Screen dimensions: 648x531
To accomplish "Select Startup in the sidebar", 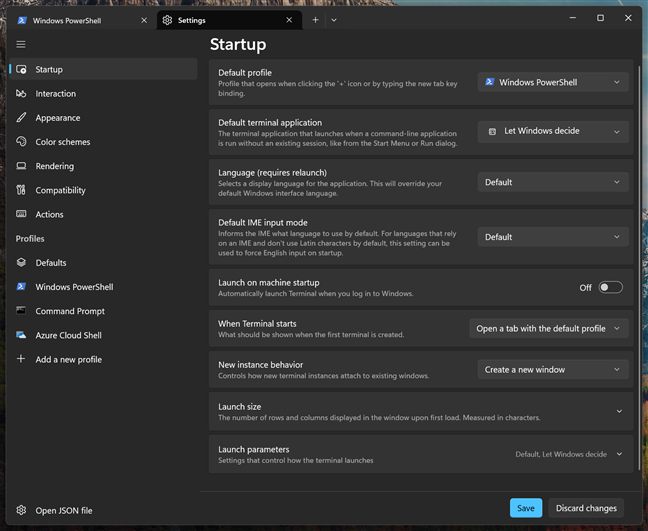I will click(x=103, y=69).
